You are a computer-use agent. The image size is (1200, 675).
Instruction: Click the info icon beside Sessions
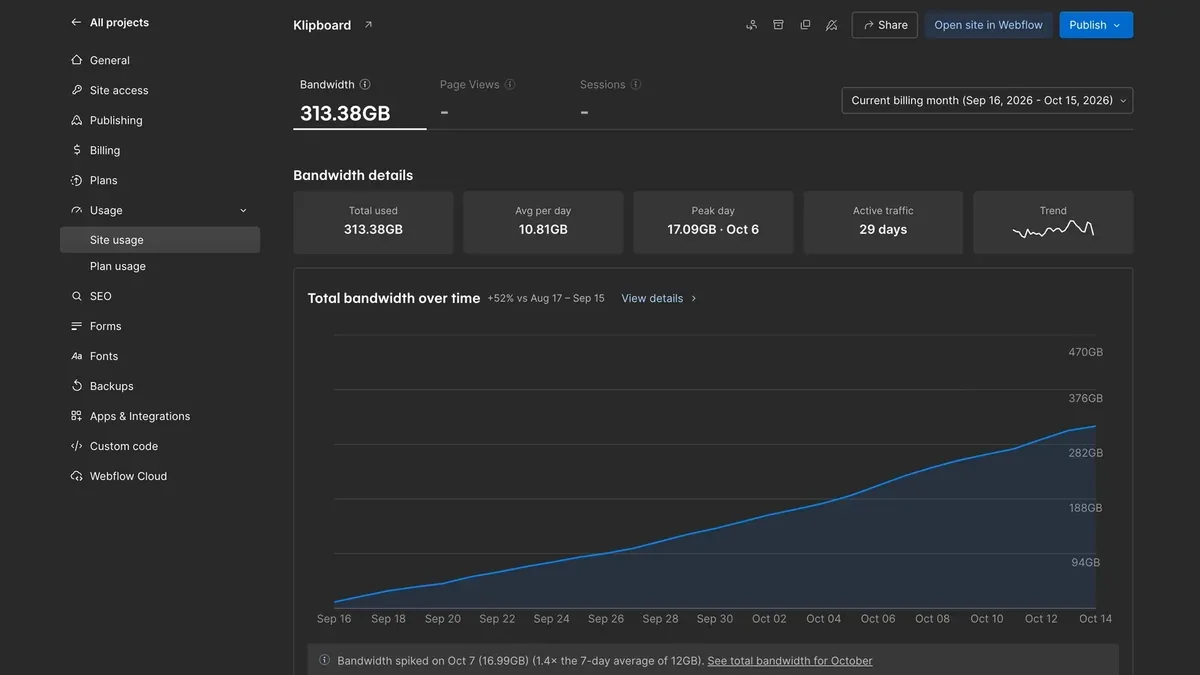(636, 85)
